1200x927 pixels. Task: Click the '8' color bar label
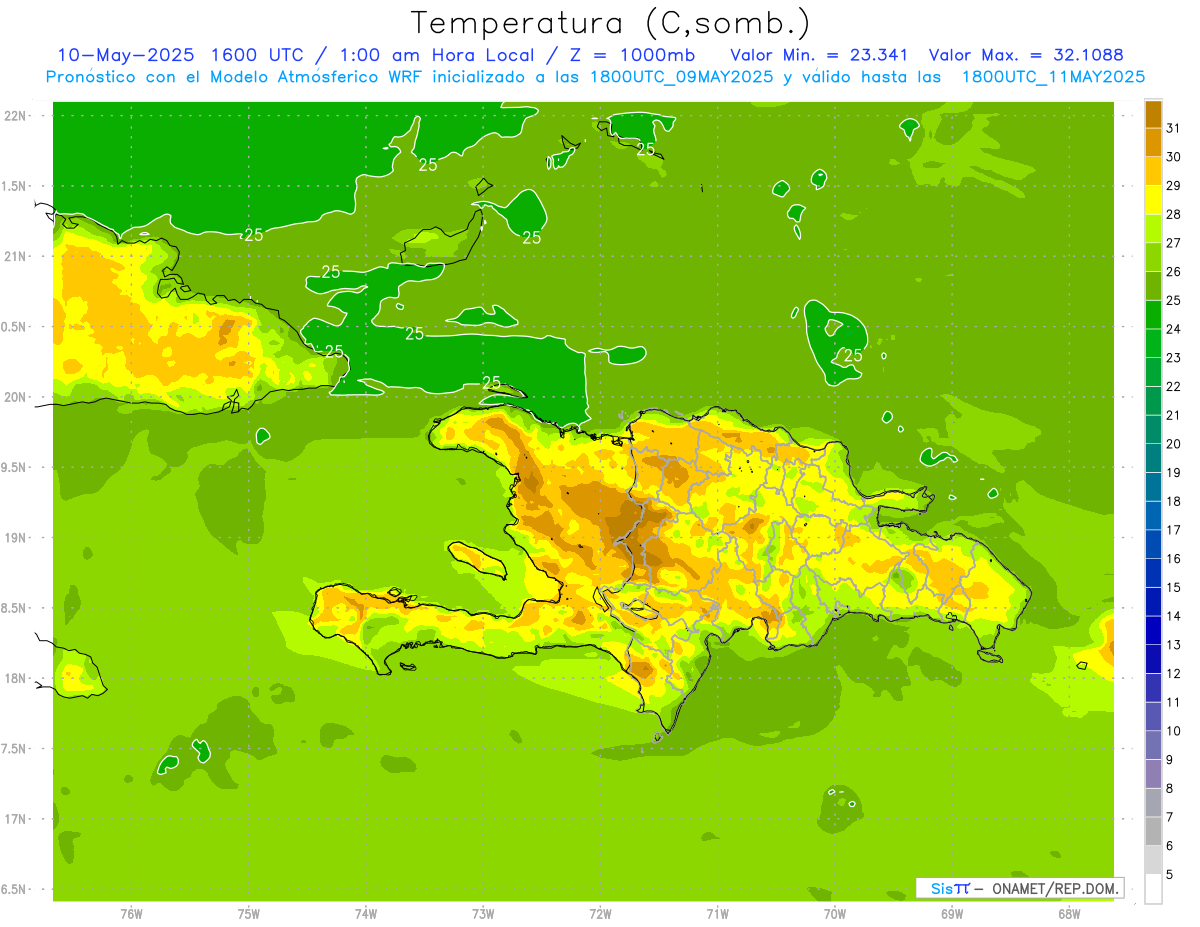tap(1169, 789)
